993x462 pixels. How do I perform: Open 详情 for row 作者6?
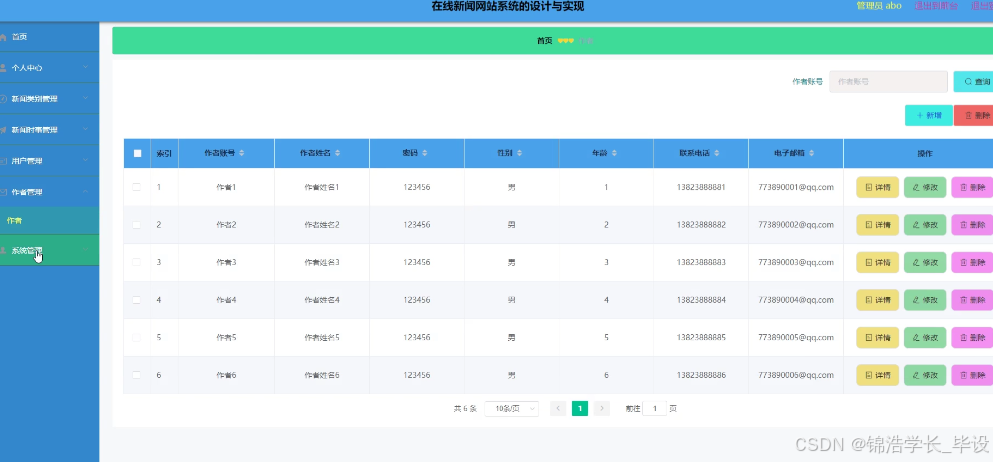click(x=877, y=375)
